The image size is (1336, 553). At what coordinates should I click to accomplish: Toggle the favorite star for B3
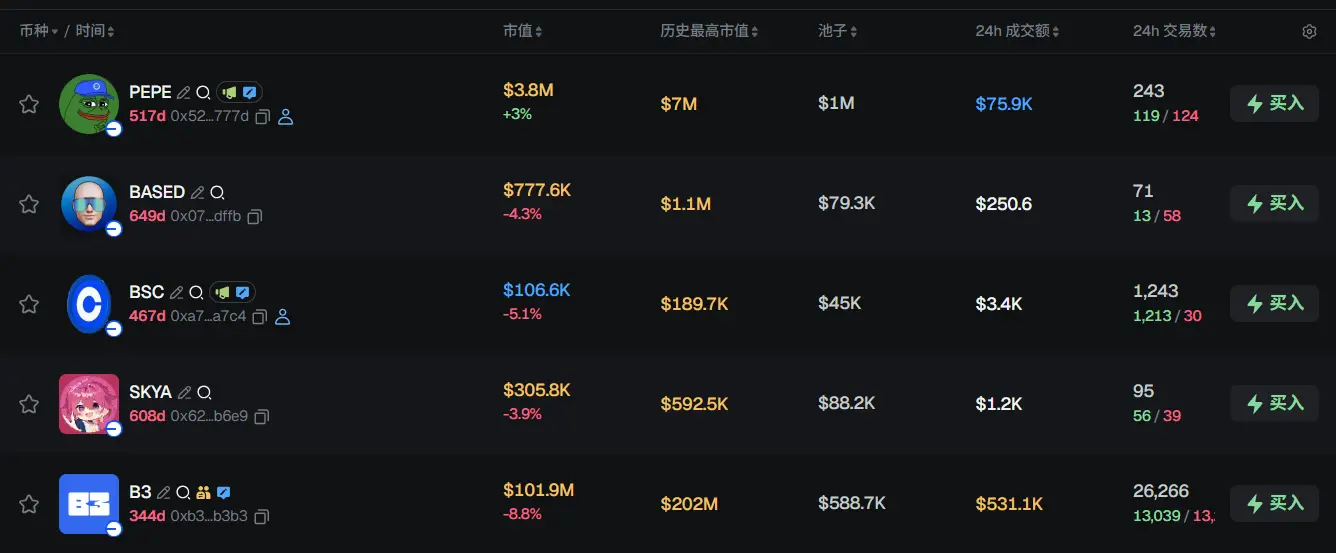point(29,504)
